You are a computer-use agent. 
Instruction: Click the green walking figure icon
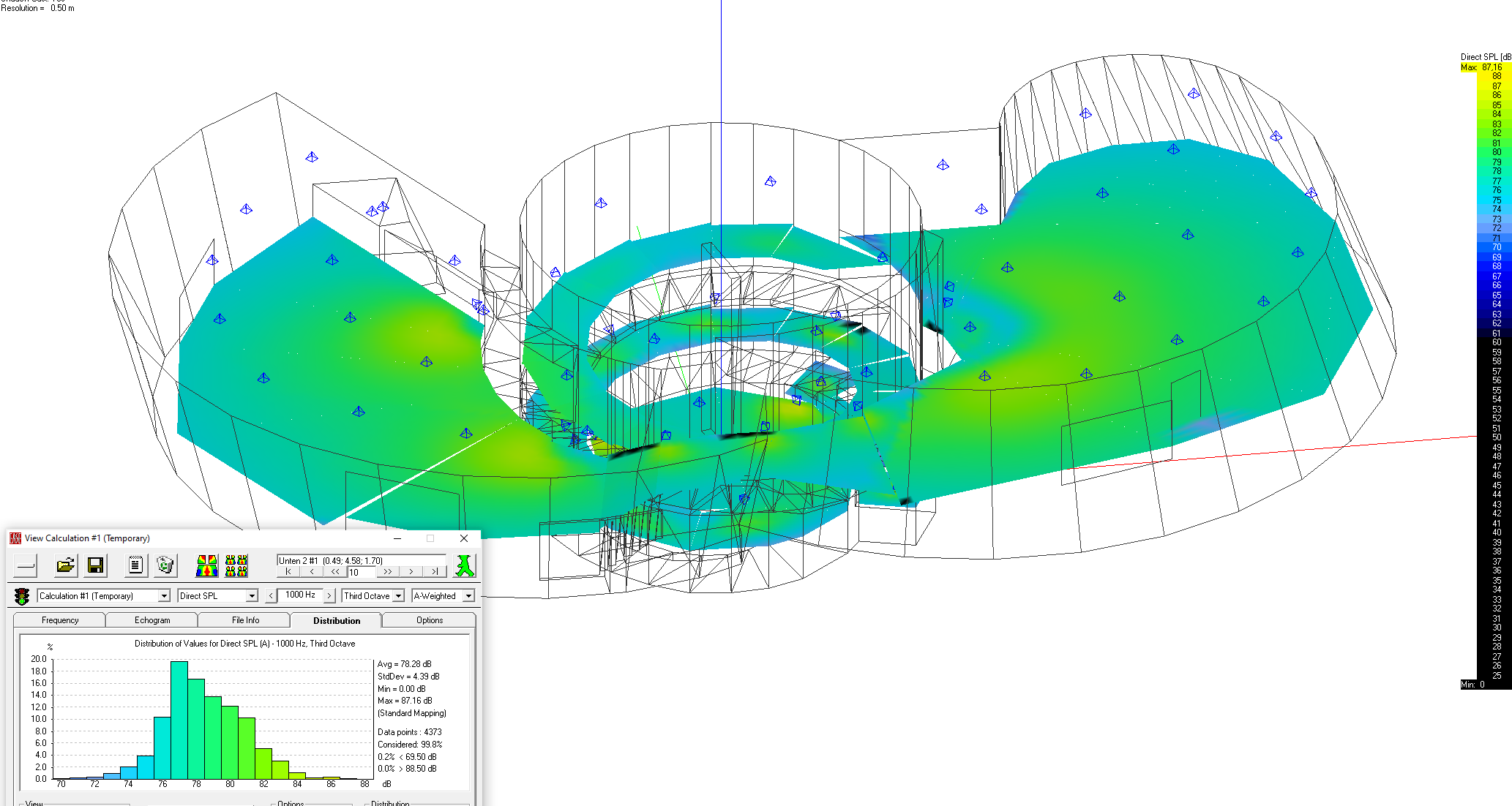click(x=464, y=565)
